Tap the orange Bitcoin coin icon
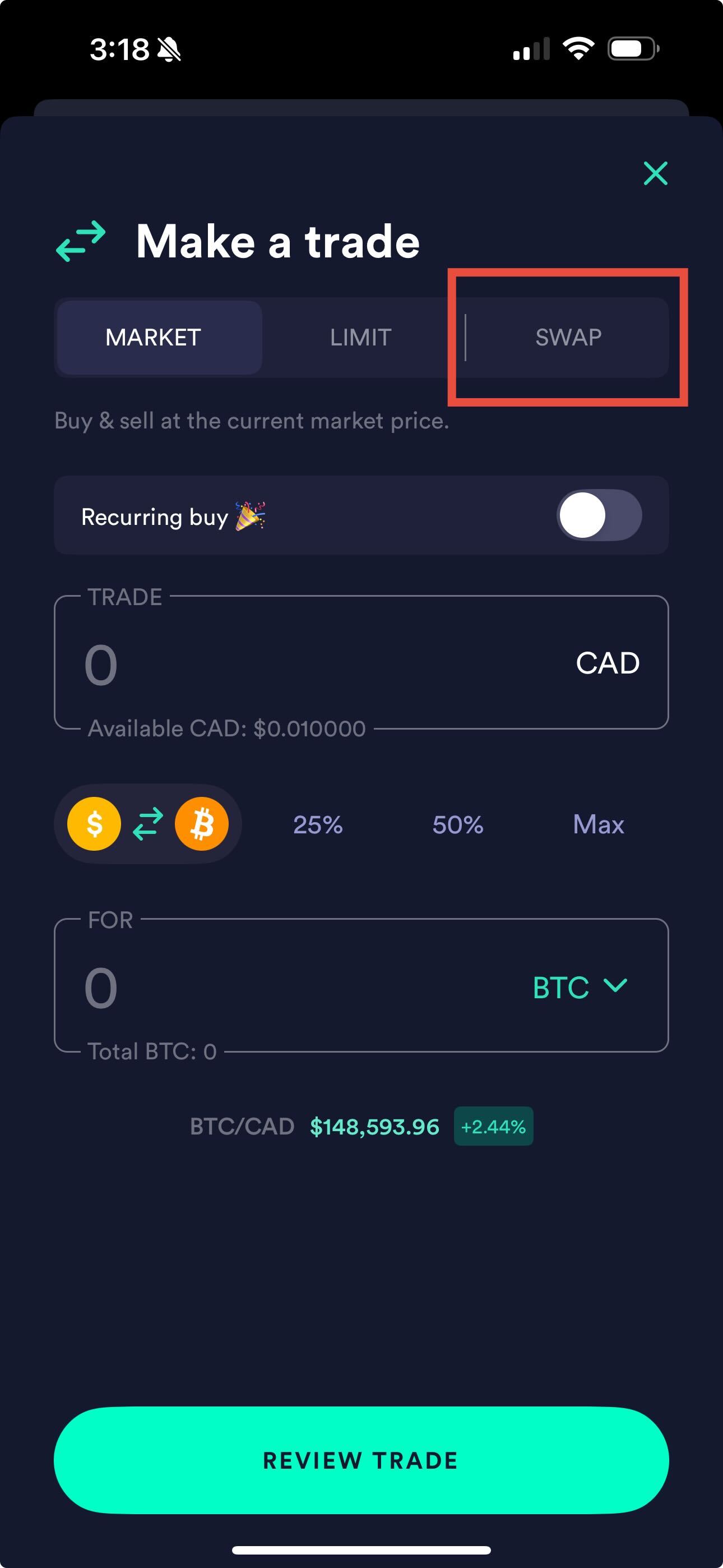Image resolution: width=723 pixels, height=1568 pixels. [201, 824]
